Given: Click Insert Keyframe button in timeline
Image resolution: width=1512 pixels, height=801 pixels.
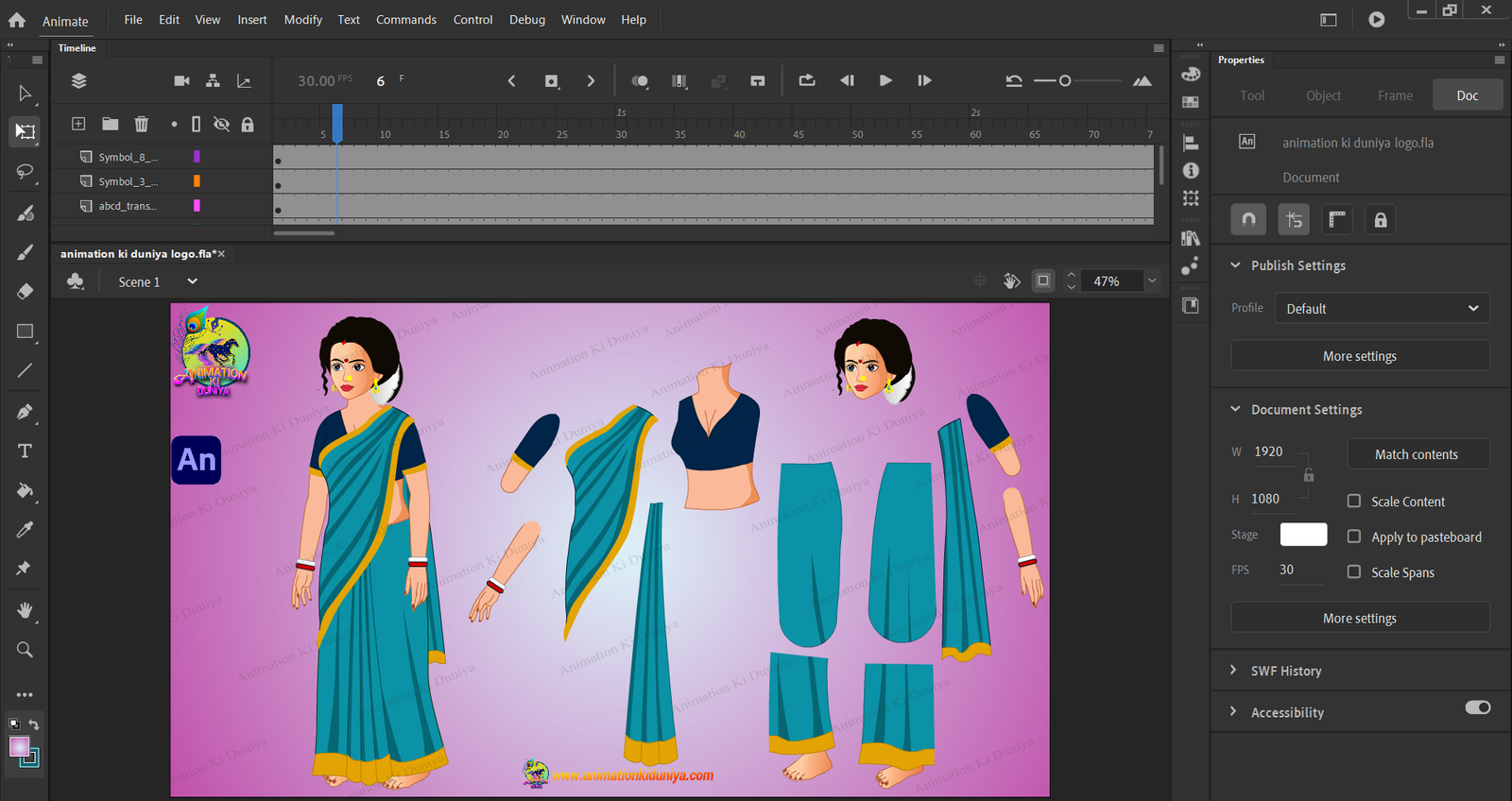Looking at the screenshot, I should (x=552, y=81).
